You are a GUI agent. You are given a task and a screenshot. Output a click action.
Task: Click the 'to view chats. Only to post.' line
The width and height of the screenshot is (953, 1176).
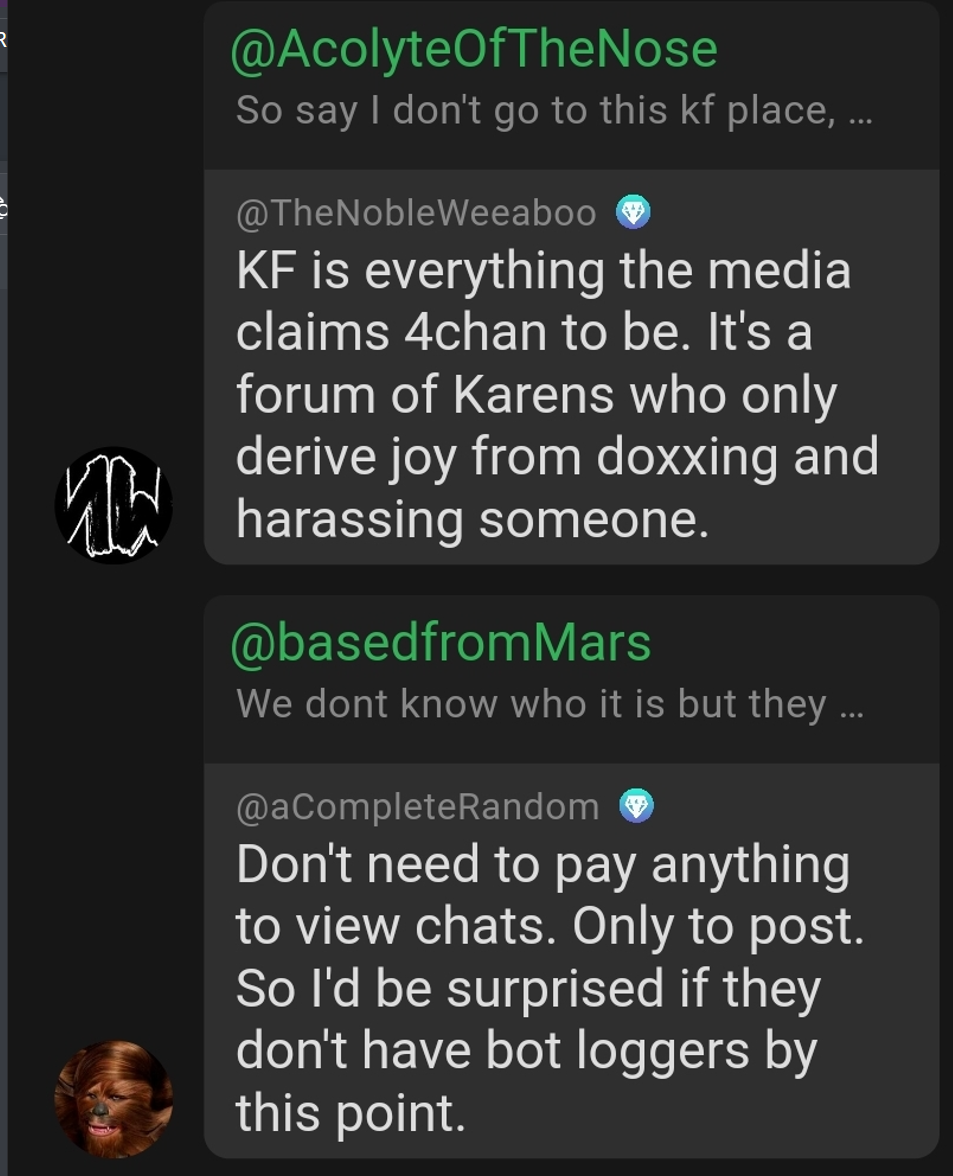pyautogui.click(x=550, y=926)
